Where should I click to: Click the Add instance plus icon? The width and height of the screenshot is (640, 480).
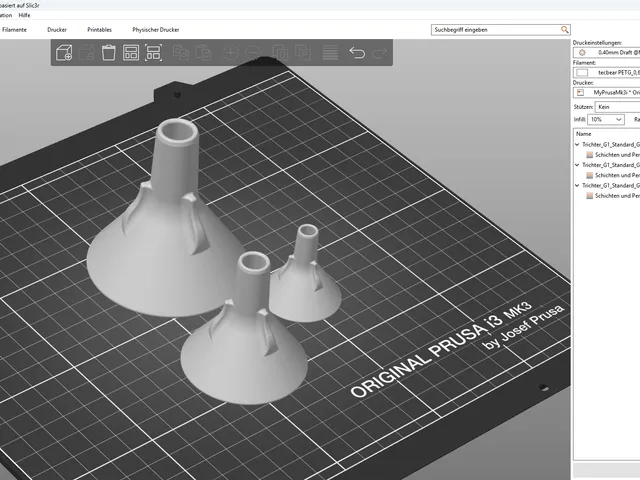tap(231, 53)
